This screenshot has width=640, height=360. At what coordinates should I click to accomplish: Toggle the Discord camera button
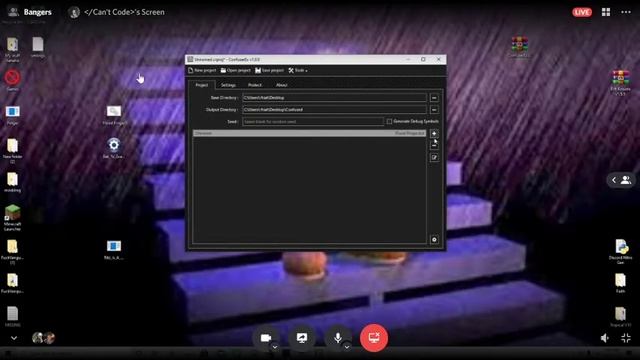(x=266, y=338)
